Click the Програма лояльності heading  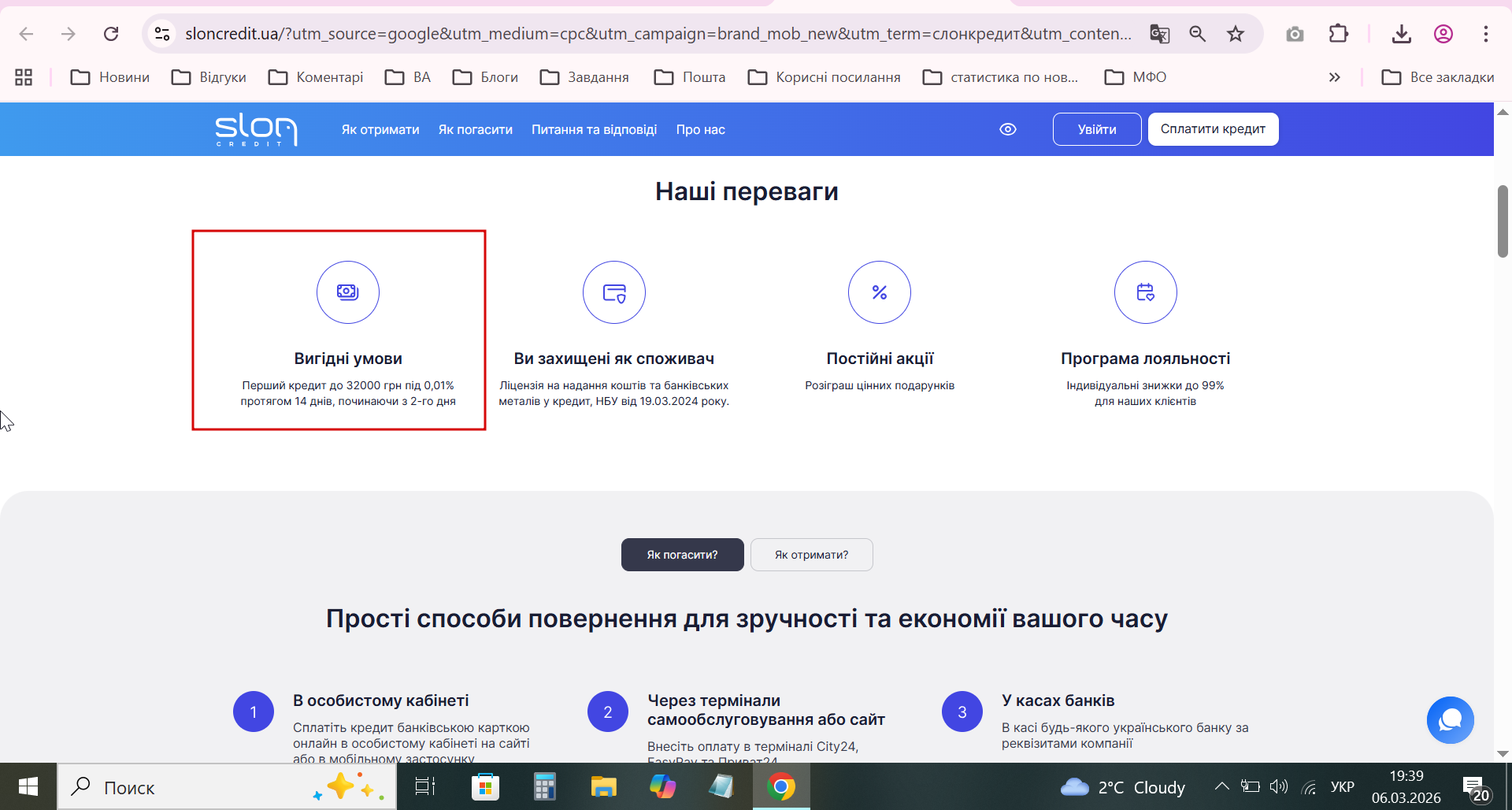(x=1146, y=359)
